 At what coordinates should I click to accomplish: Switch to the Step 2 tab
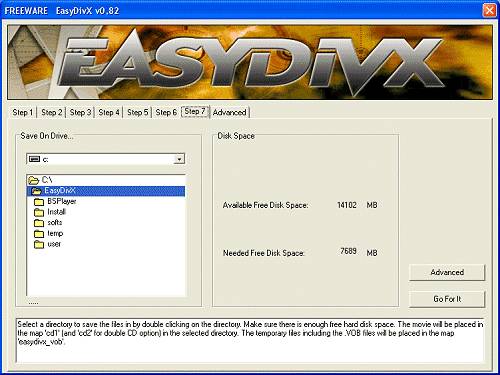pos(51,112)
